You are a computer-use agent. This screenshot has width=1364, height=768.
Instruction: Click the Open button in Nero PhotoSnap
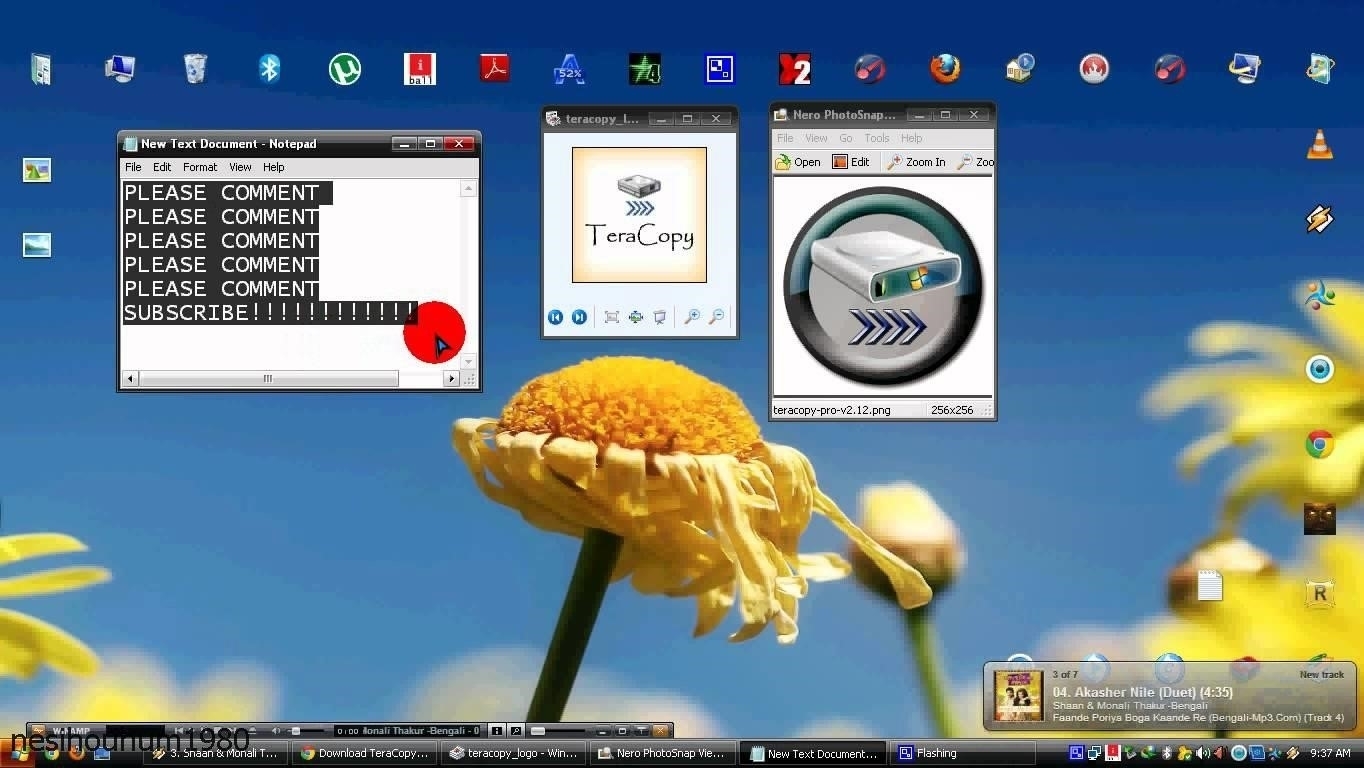click(x=798, y=162)
